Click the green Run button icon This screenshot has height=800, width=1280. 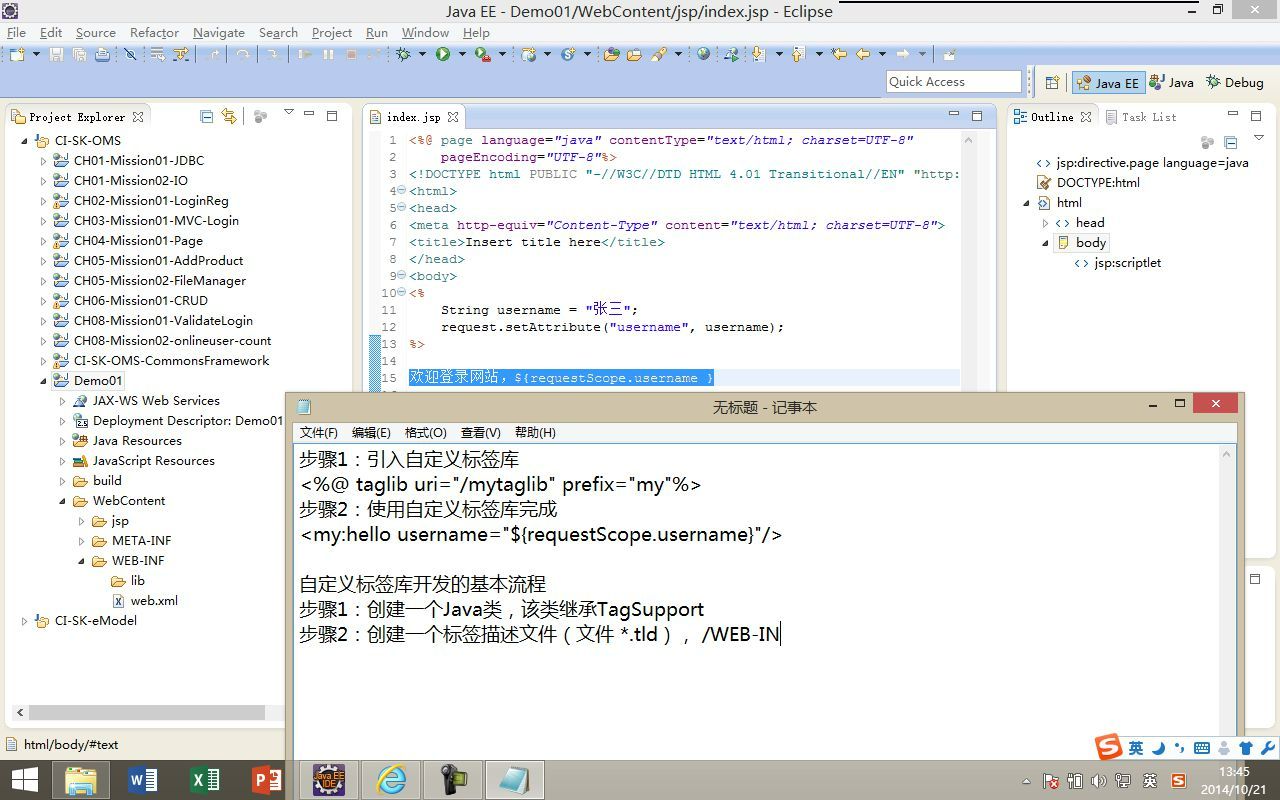443,54
